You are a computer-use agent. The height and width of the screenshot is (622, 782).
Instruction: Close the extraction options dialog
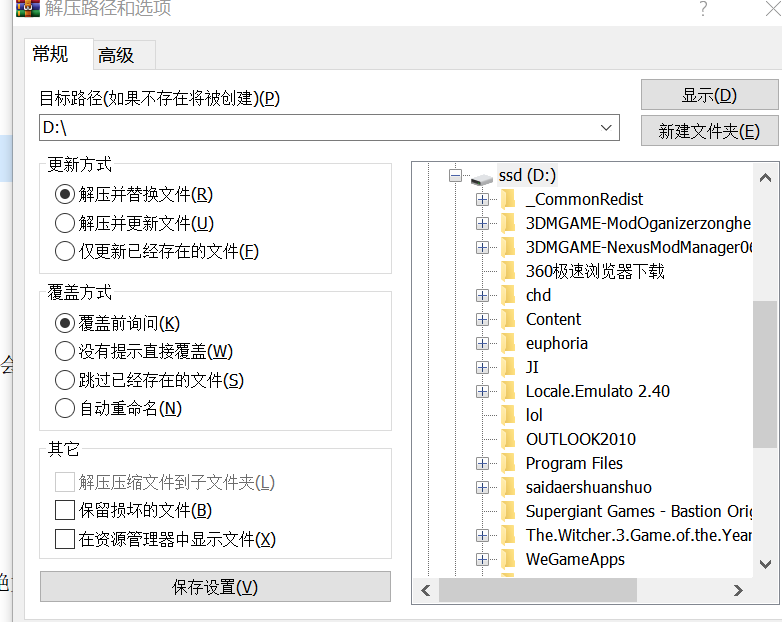click(773, 8)
